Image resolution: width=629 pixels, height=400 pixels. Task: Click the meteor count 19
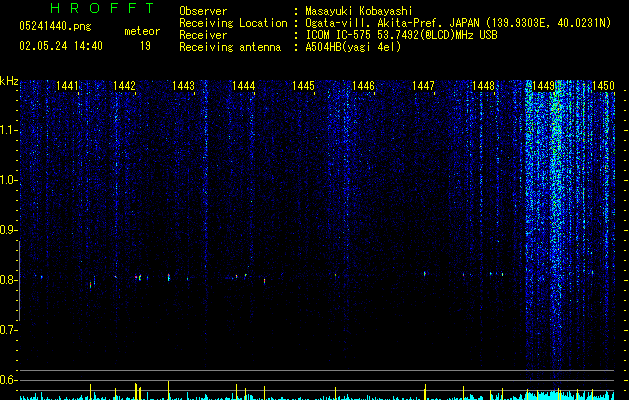click(x=145, y=46)
